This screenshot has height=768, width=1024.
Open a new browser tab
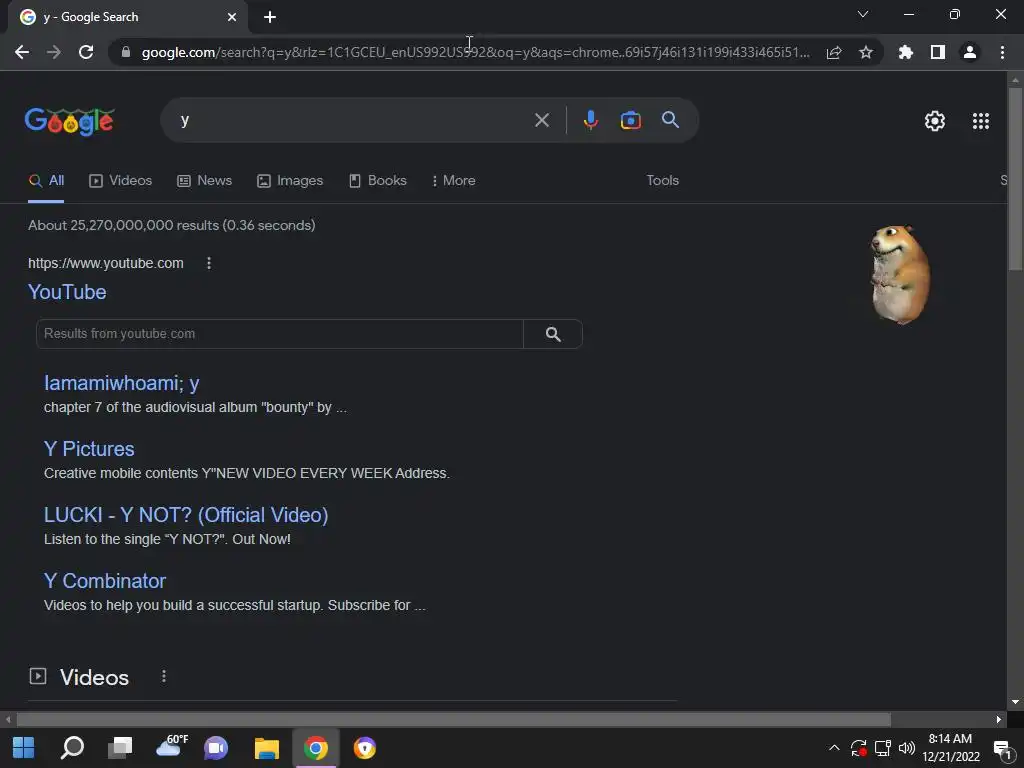(270, 17)
